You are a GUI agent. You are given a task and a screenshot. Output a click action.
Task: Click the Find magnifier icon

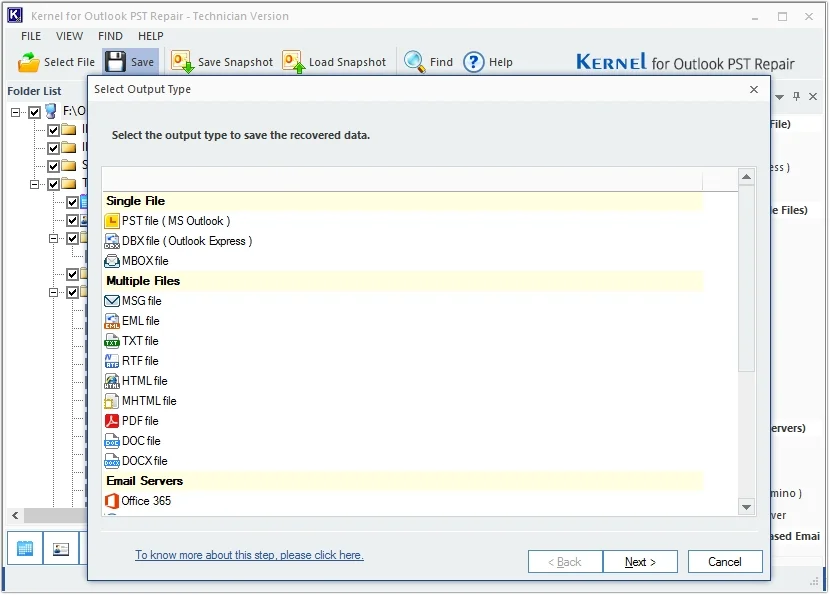pos(414,62)
